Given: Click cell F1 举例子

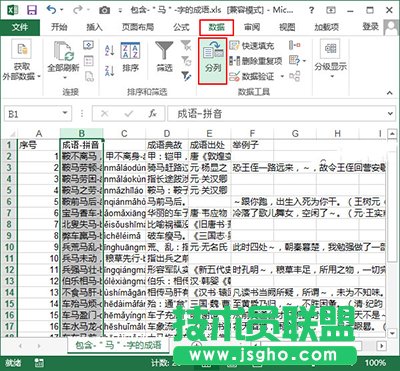Looking at the screenshot, I should click(252, 145).
